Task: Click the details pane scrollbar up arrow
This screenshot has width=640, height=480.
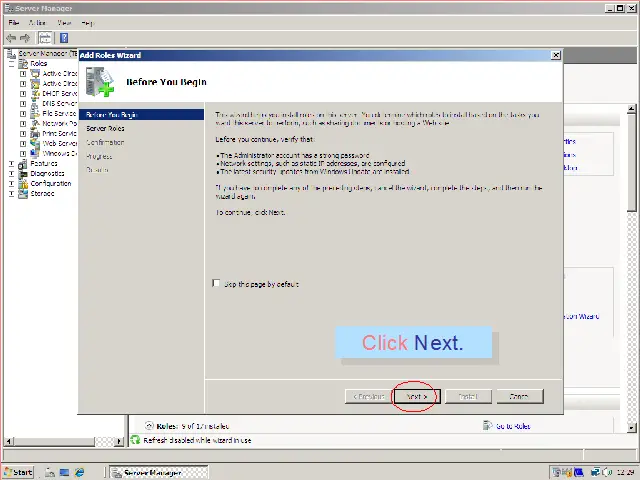Action: point(631,109)
